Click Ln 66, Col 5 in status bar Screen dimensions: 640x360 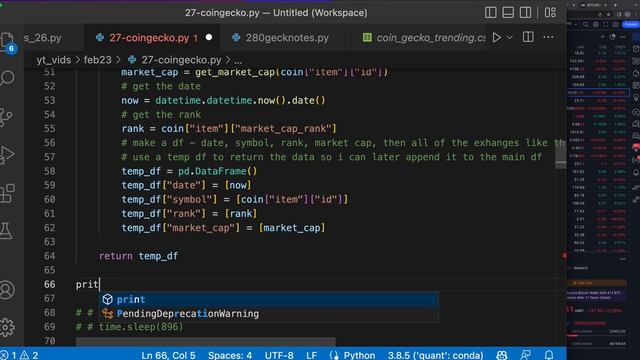point(168,355)
